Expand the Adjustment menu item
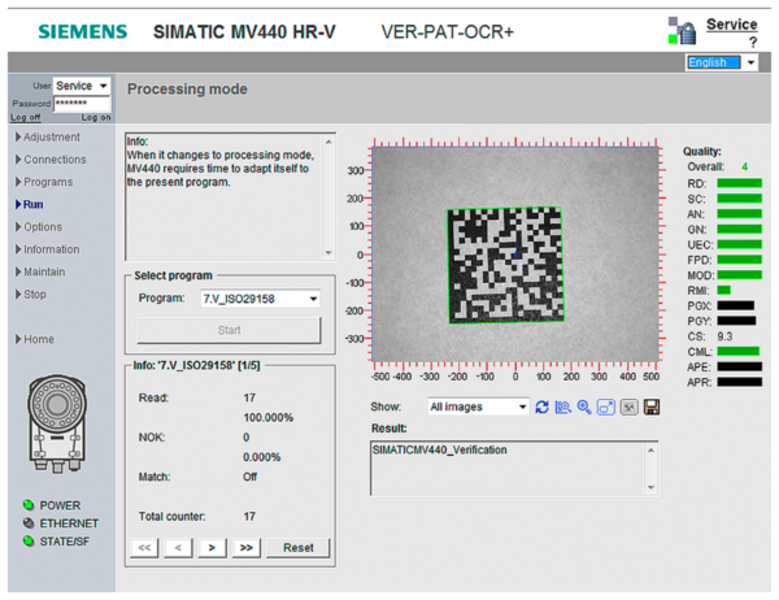This screenshot has height=600, width=779. 48,137
